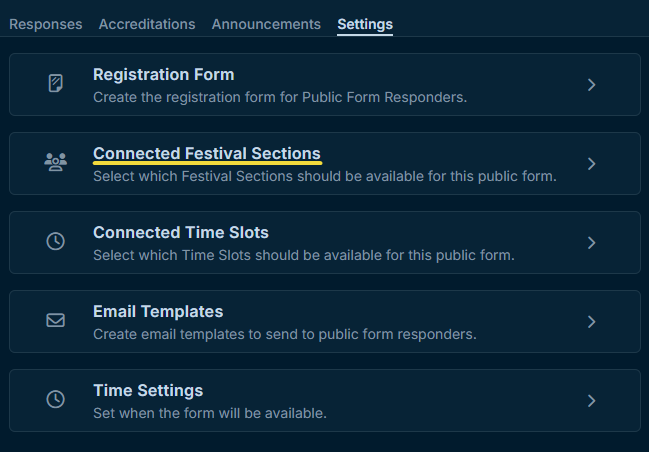Image resolution: width=649 pixels, height=452 pixels.
Task: Go to the Announcements tab
Action: (x=266, y=24)
